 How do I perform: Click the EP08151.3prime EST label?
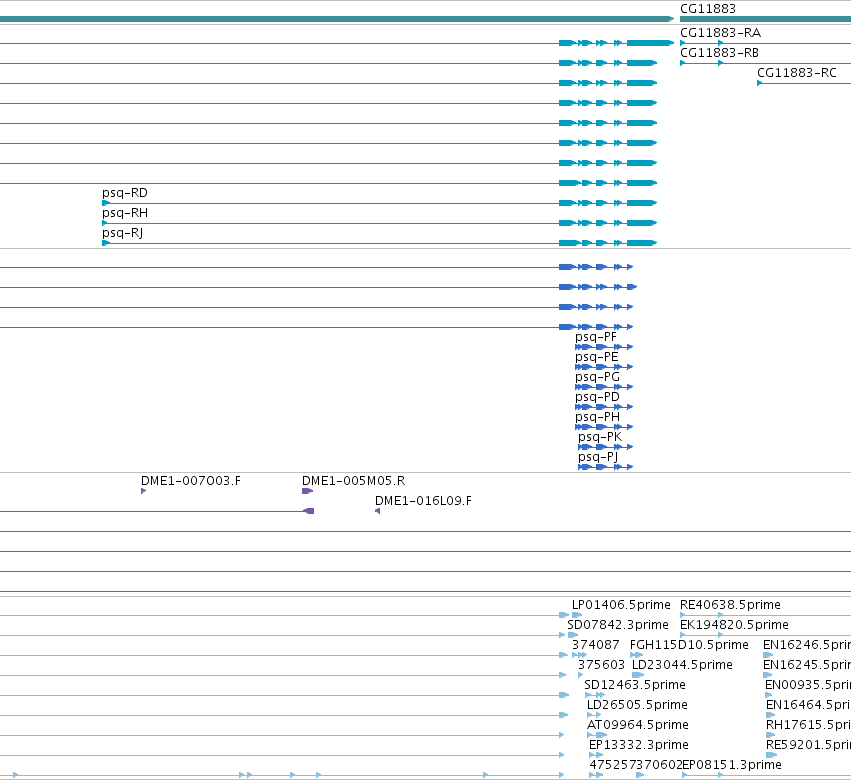click(732, 765)
